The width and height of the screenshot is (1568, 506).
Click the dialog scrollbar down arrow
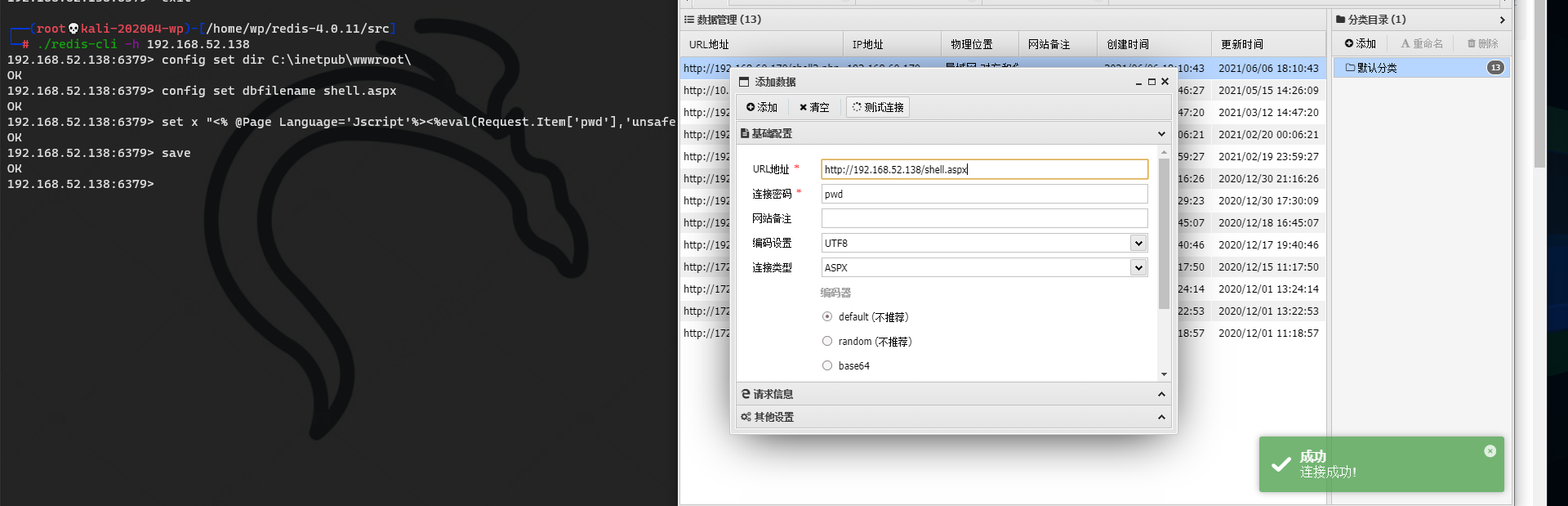point(1164,374)
